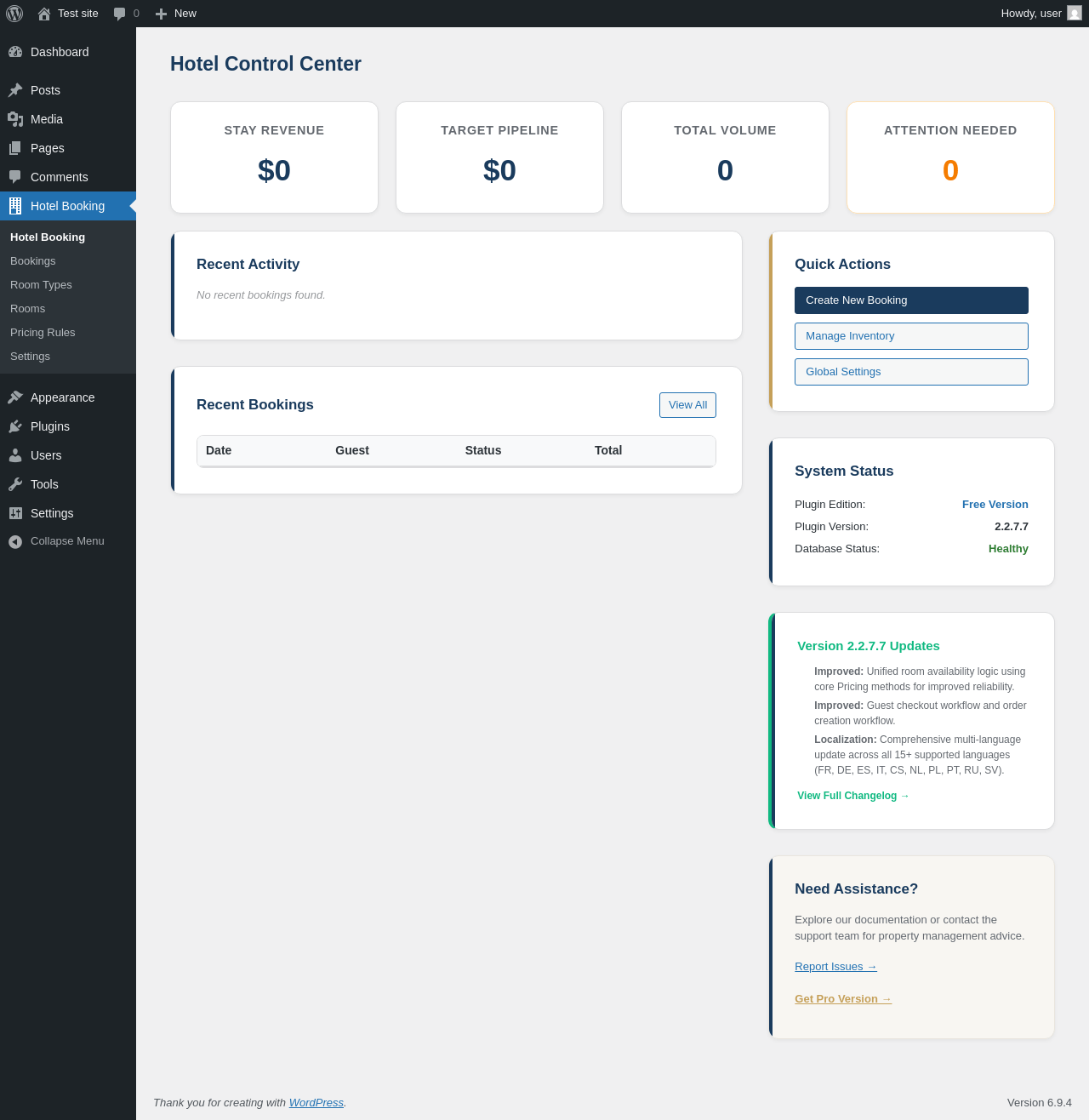Open Pricing Rules submenu
Viewport: 1089px width, 1120px height.
click(68, 333)
